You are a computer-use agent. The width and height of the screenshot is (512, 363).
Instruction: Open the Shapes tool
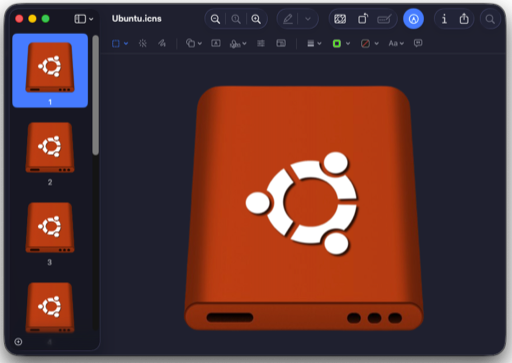[190, 43]
